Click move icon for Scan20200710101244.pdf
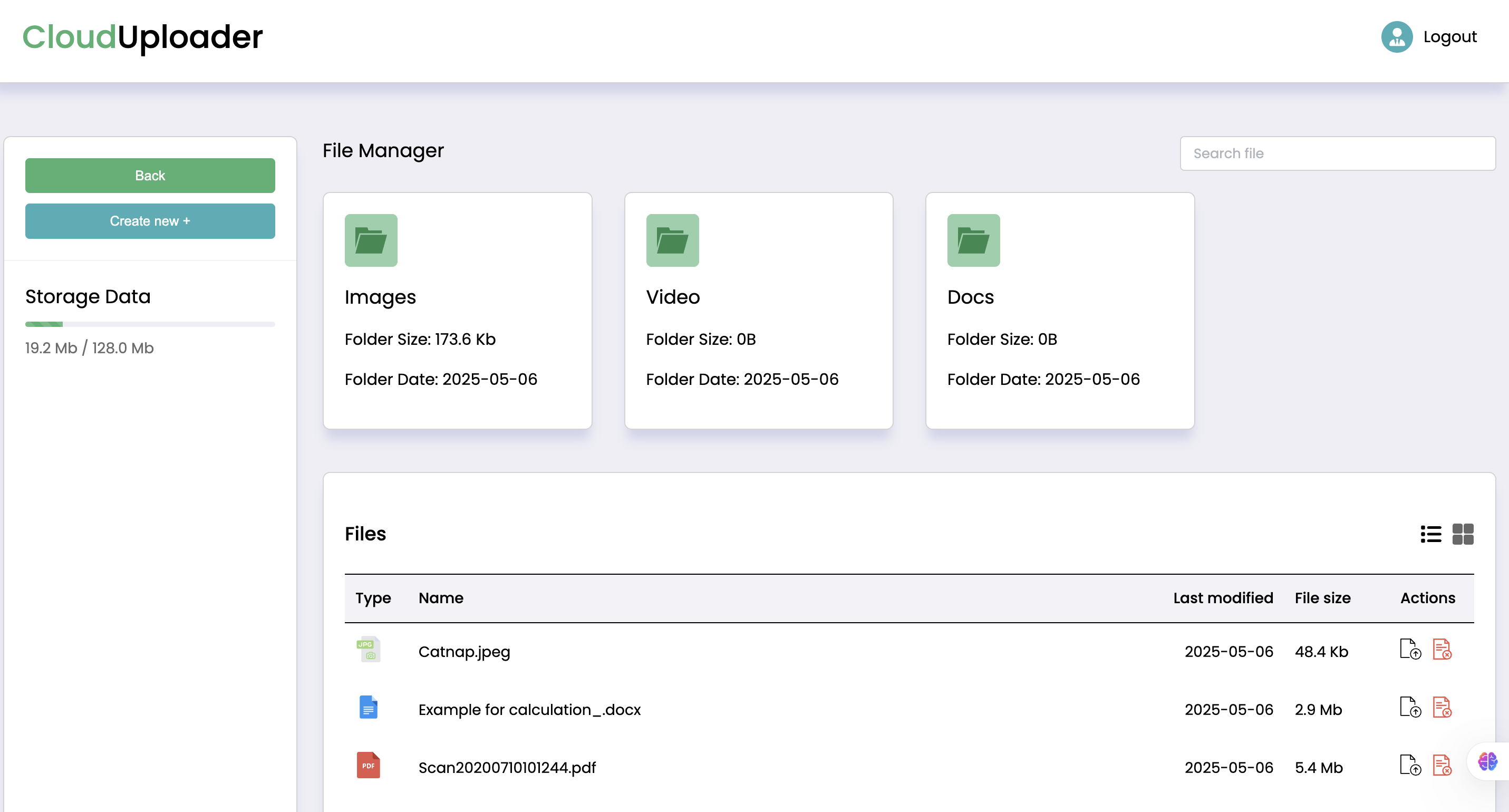 pyautogui.click(x=1410, y=765)
